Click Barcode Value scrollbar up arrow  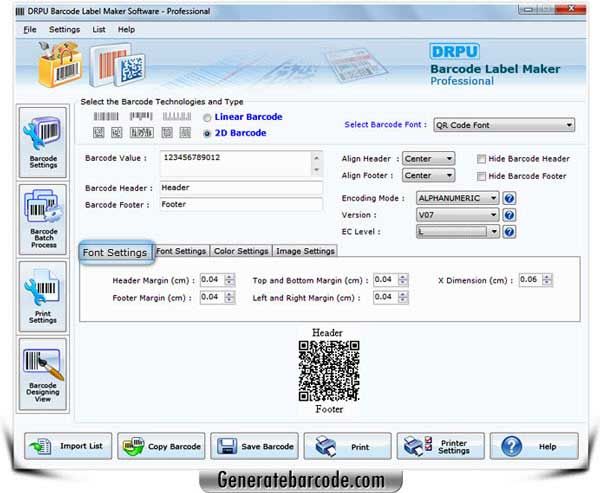[x=316, y=158]
